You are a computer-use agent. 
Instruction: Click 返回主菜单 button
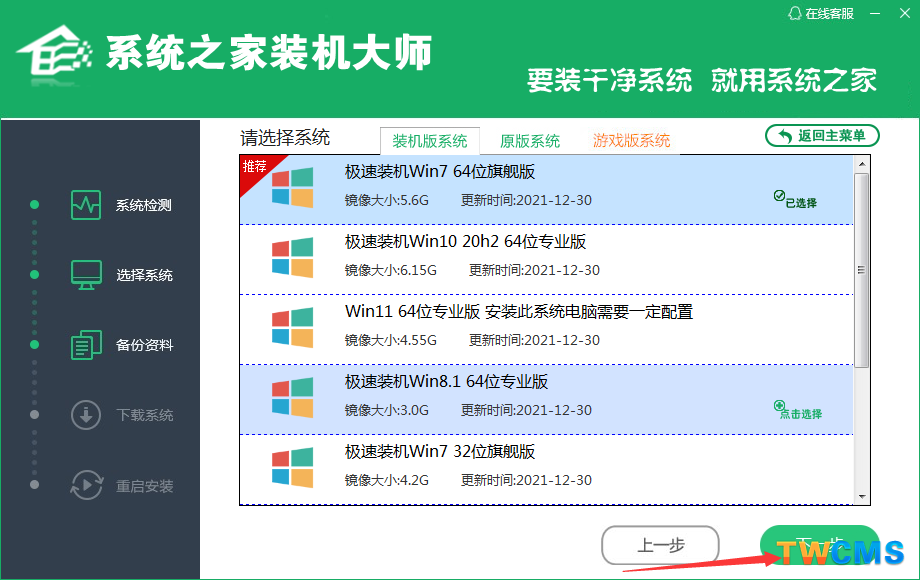[x=822, y=135]
